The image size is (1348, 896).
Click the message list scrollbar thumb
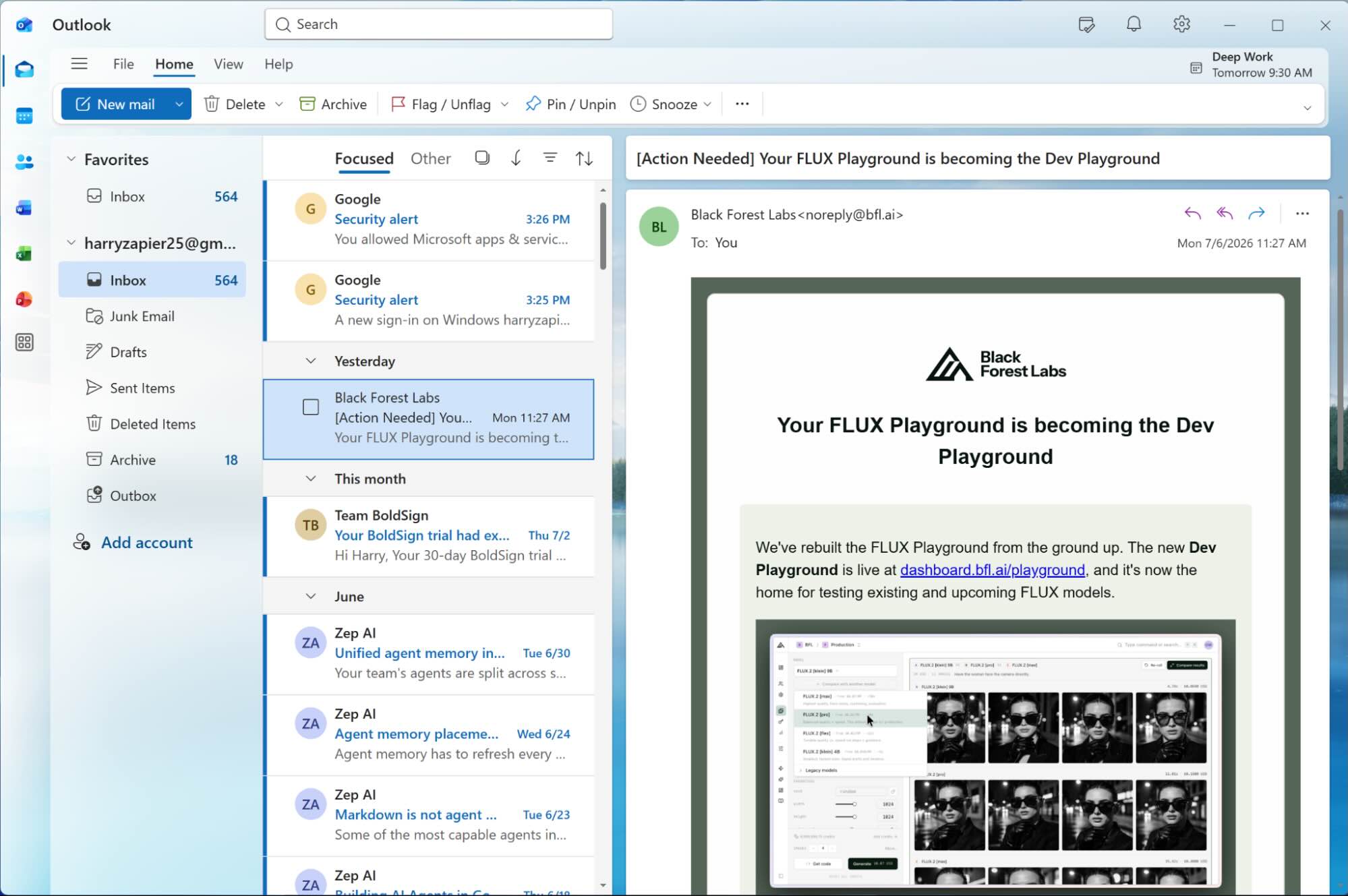(602, 236)
